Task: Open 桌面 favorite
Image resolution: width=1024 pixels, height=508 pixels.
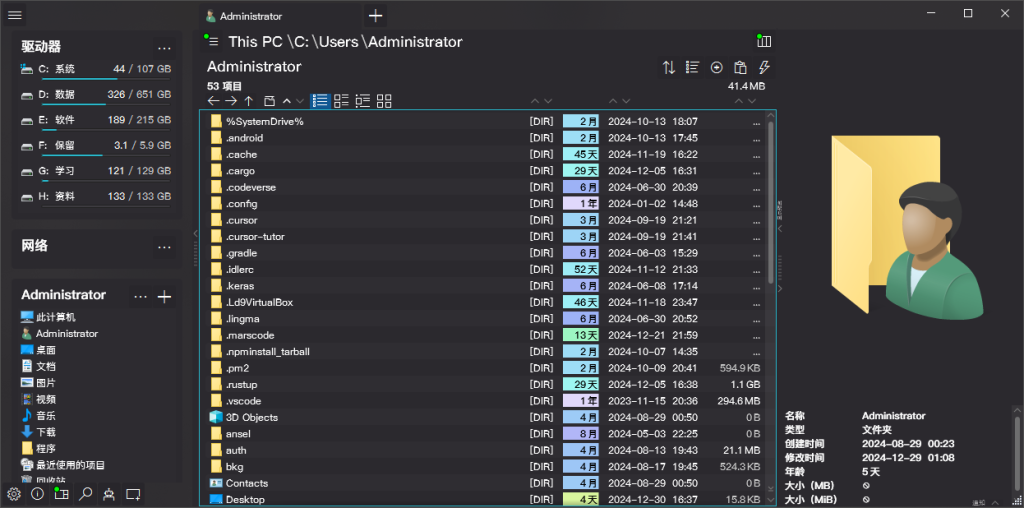Action: 38,350
